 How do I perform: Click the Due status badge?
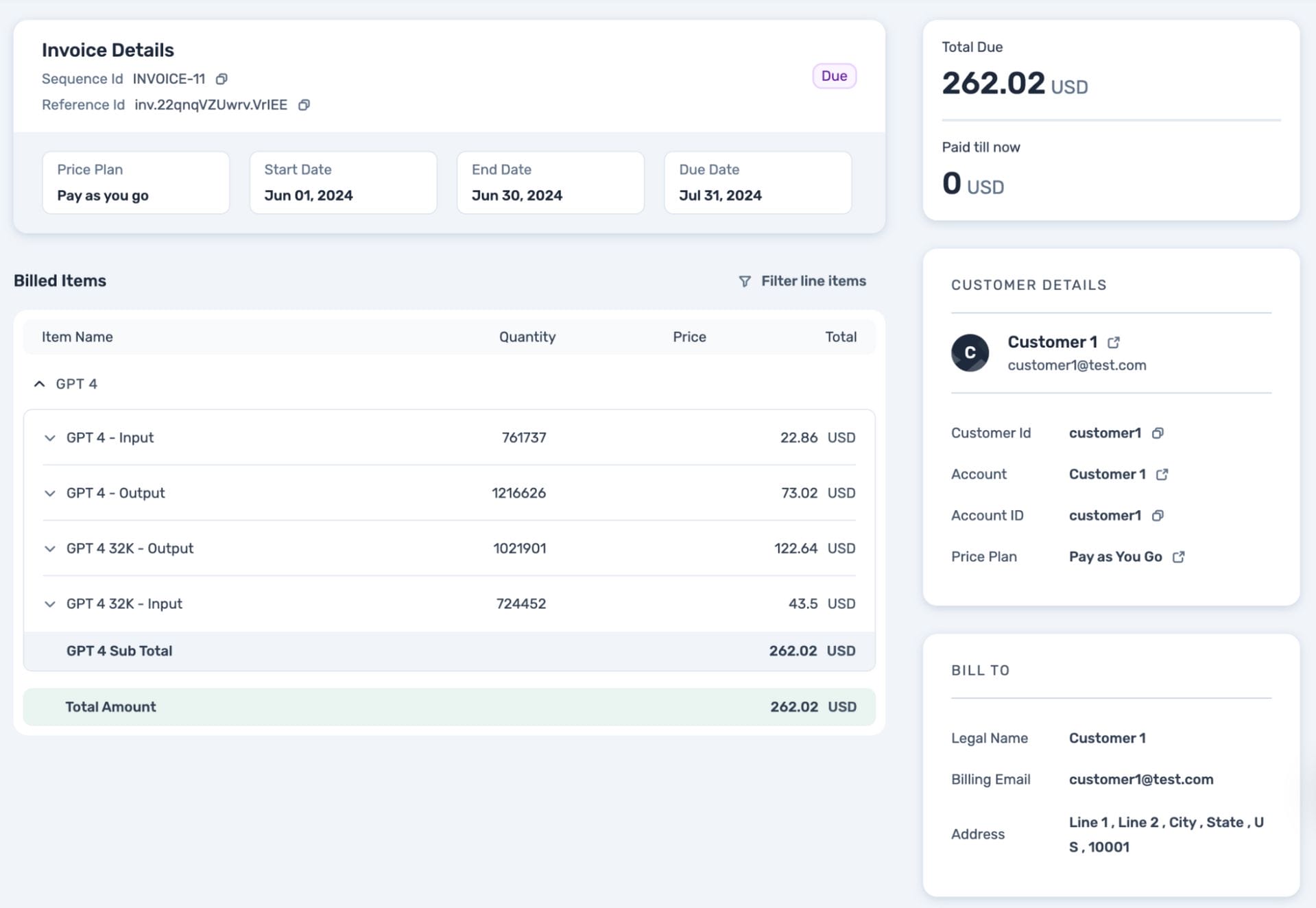coord(834,76)
